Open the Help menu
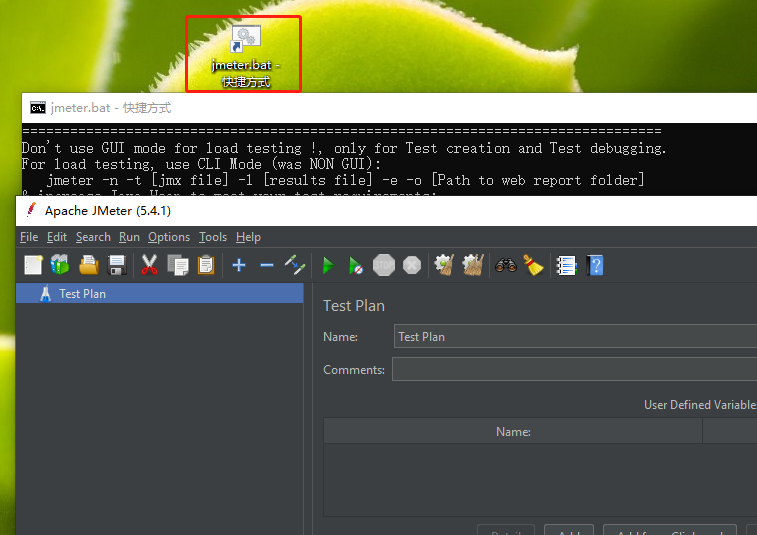The image size is (757, 535). 248,237
